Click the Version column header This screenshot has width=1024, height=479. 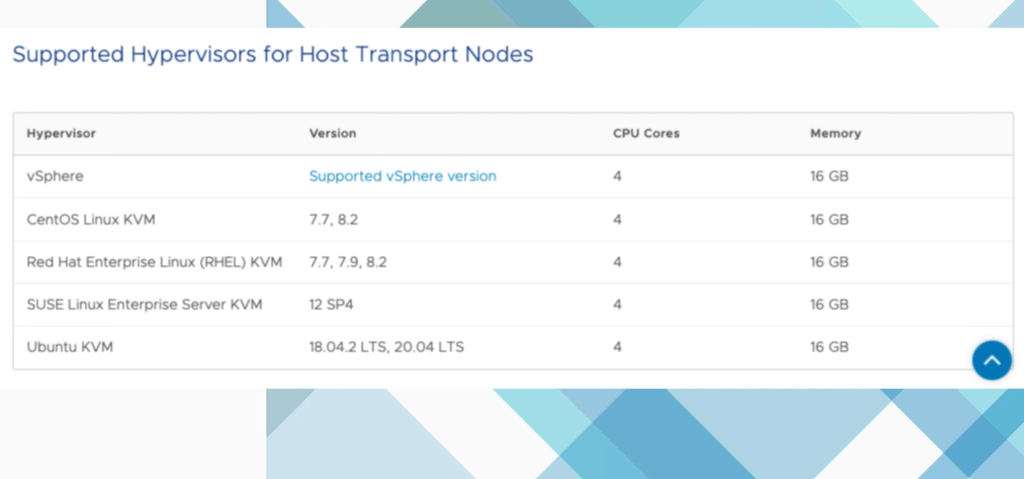point(332,133)
